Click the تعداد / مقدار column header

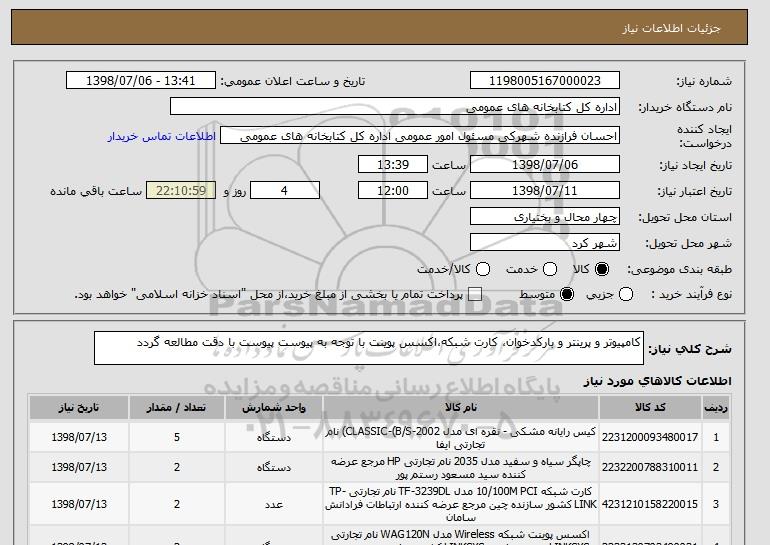[x=177, y=408]
